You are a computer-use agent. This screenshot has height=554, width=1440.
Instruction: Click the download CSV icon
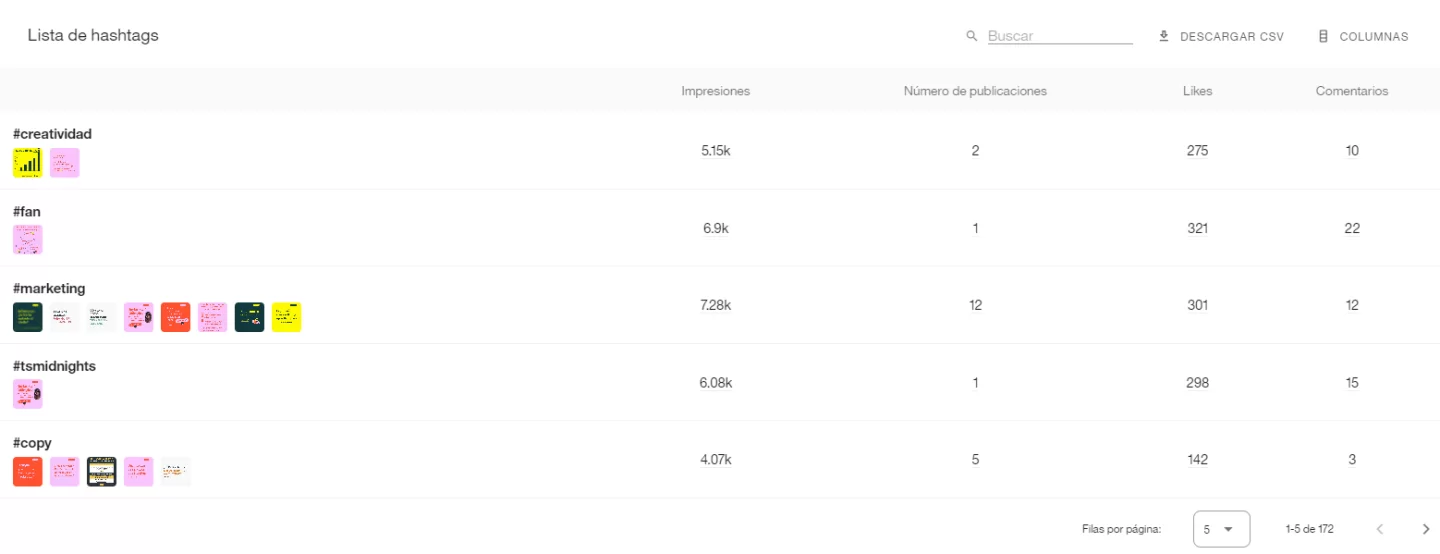[x=1163, y=36]
